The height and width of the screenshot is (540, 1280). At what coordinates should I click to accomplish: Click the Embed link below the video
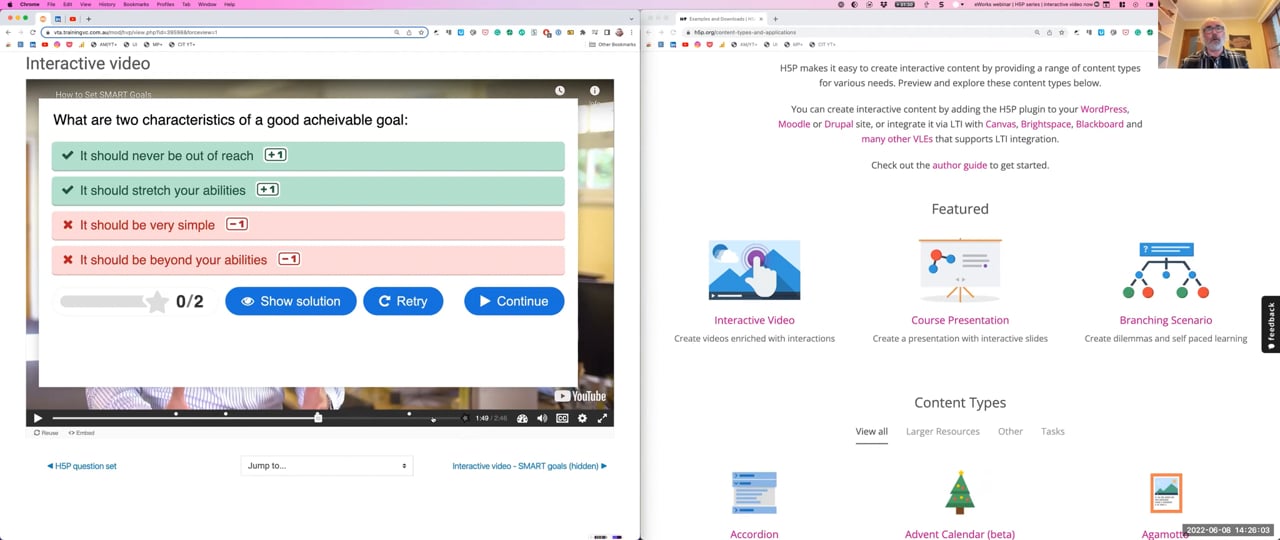(81, 433)
